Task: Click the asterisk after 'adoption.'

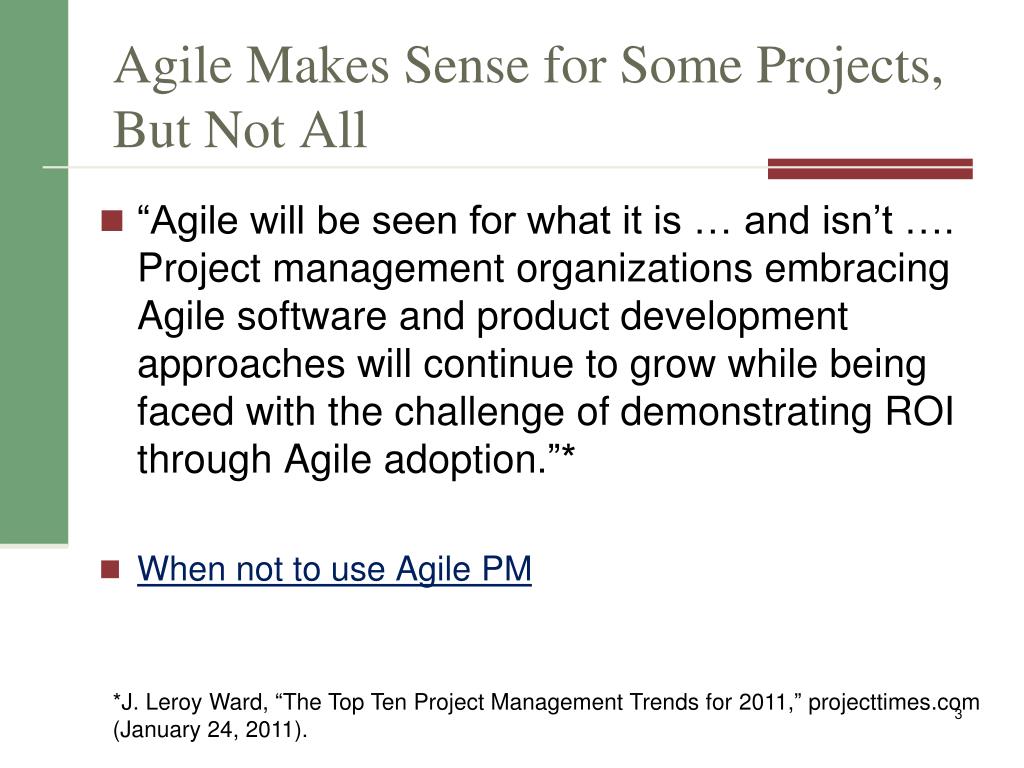Action: click(568, 453)
